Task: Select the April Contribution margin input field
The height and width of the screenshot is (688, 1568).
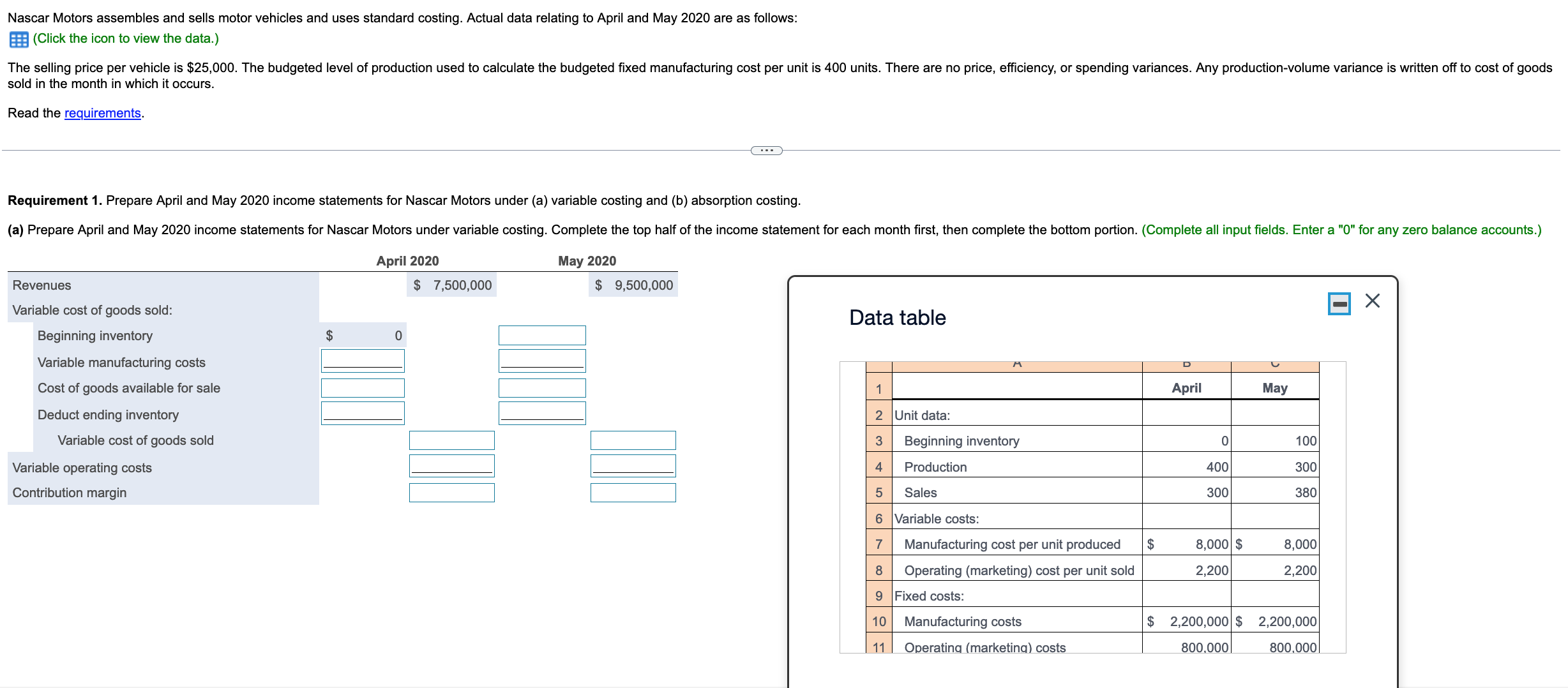Action: 451,492
